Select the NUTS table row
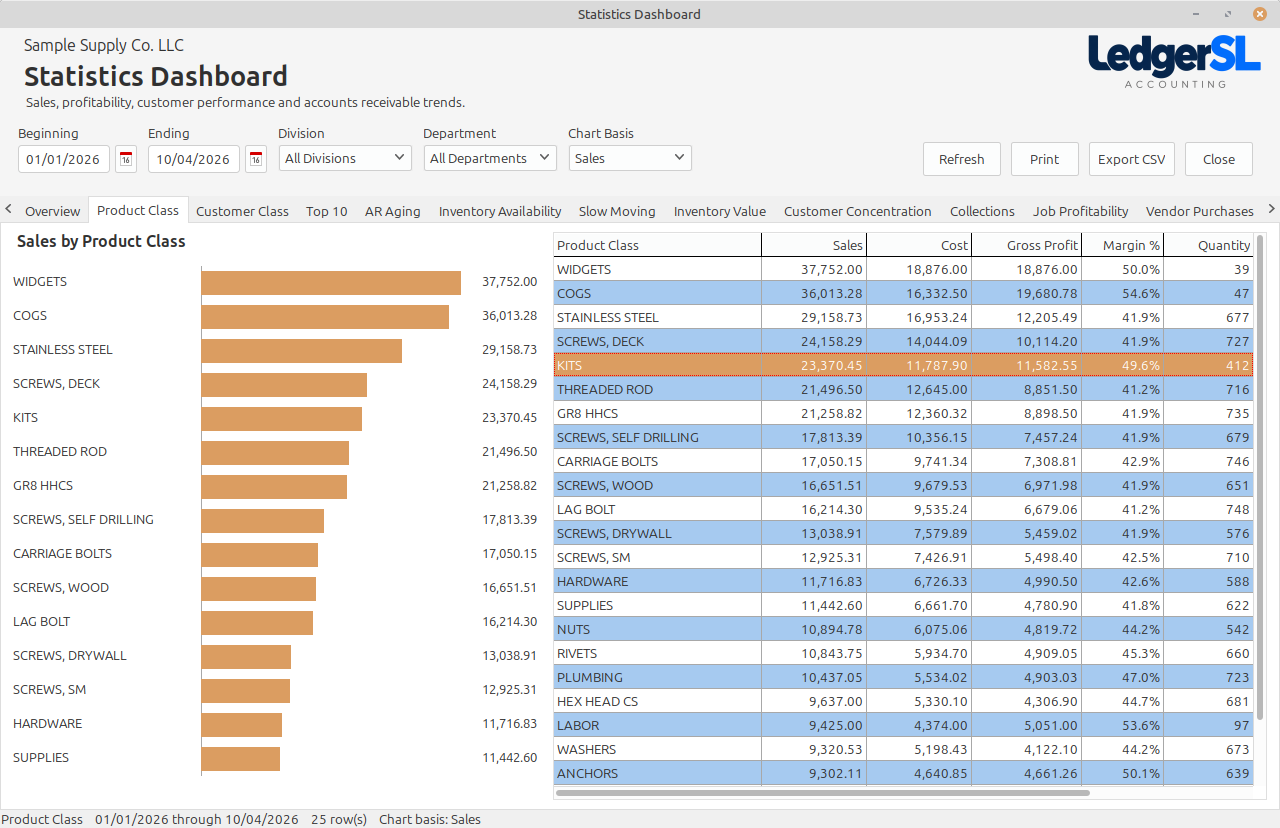The image size is (1280, 828). click(x=903, y=629)
